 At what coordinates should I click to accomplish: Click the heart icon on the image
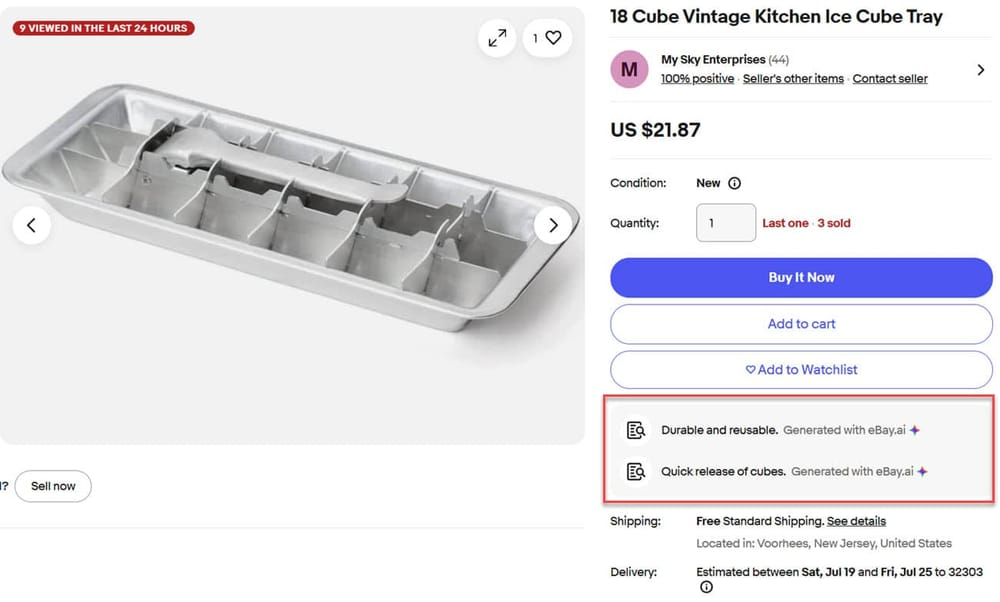pyautogui.click(x=553, y=38)
